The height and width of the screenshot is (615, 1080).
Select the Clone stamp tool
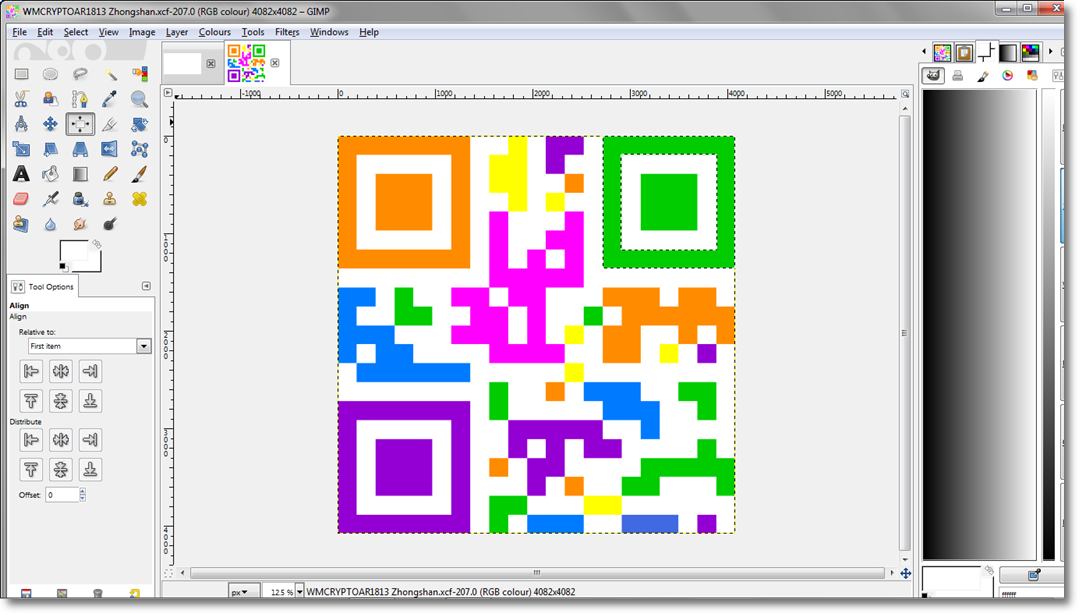(110, 199)
